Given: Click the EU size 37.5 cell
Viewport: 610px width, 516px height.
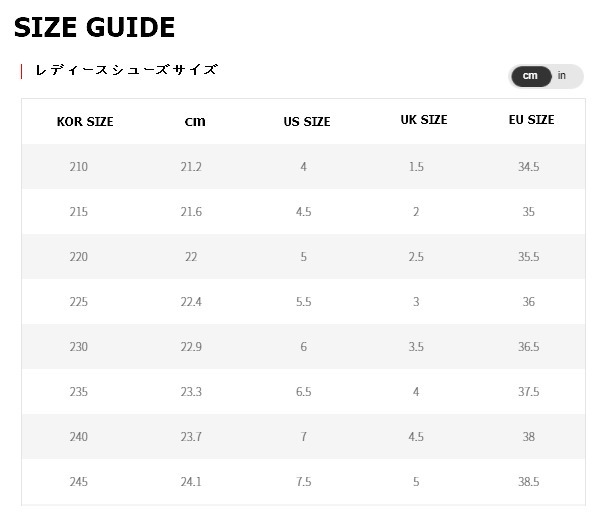Looking at the screenshot, I should click(528, 391).
